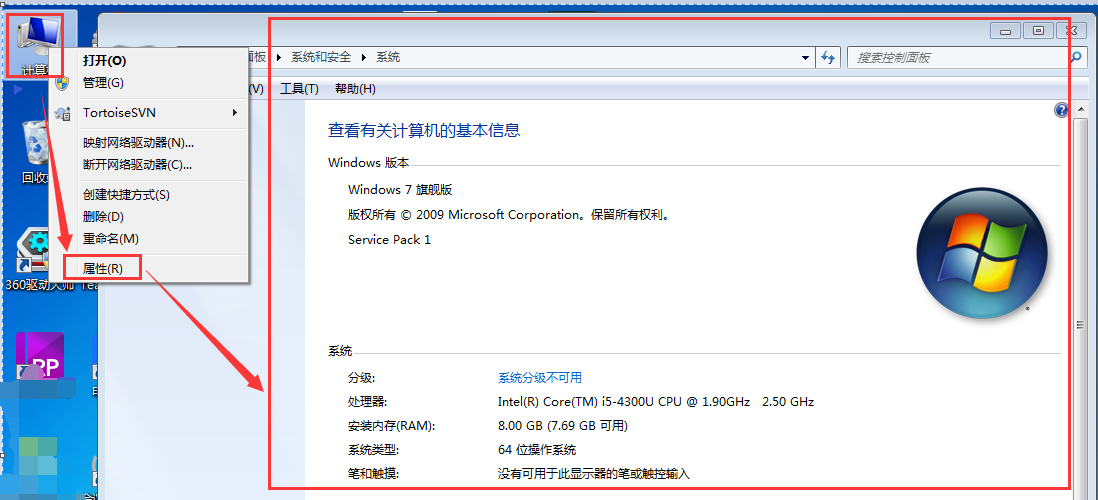Click the Windows 7 logo image

[x=982, y=253]
